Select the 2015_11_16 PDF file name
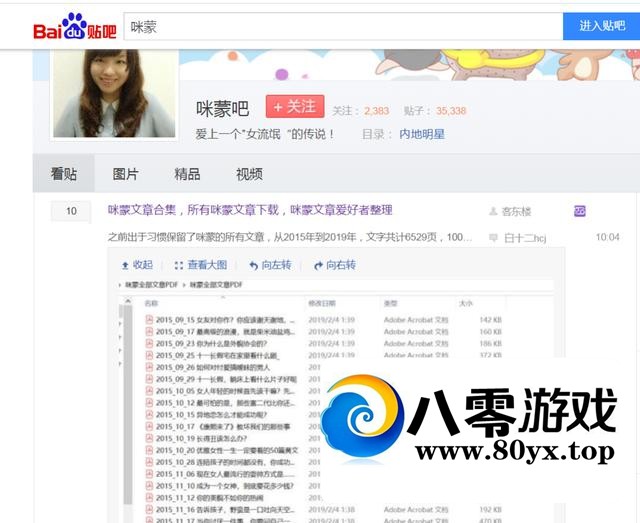640x523 pixels. 225,510
